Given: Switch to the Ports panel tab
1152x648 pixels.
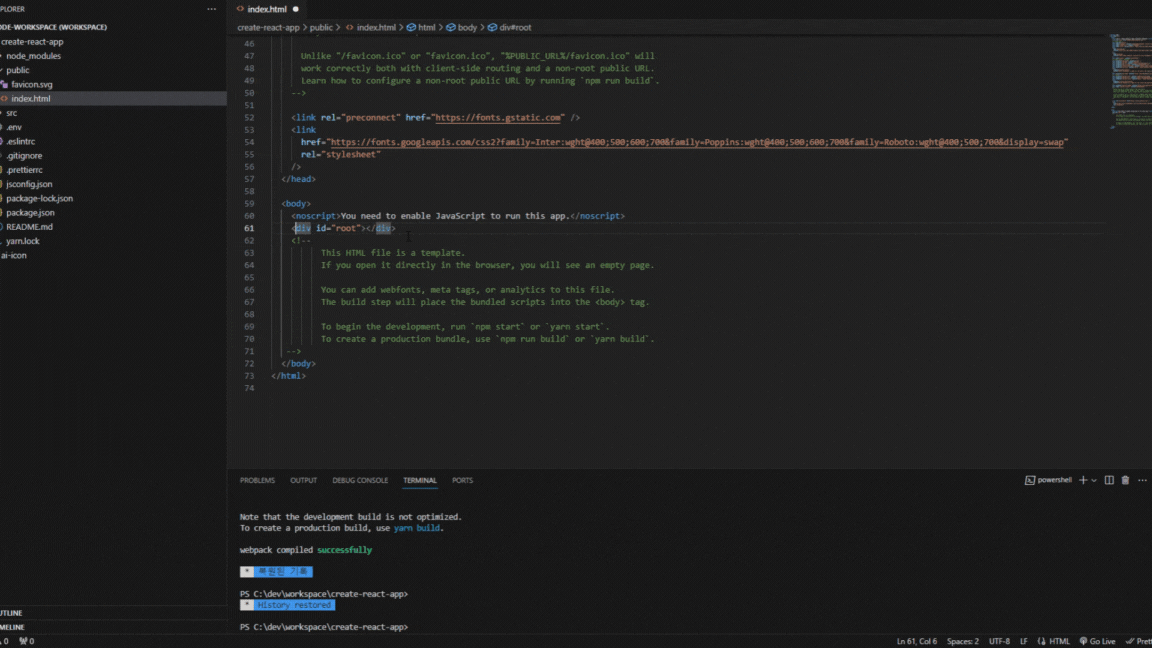Looking at the screenshot, I should (x=462, y=480).
